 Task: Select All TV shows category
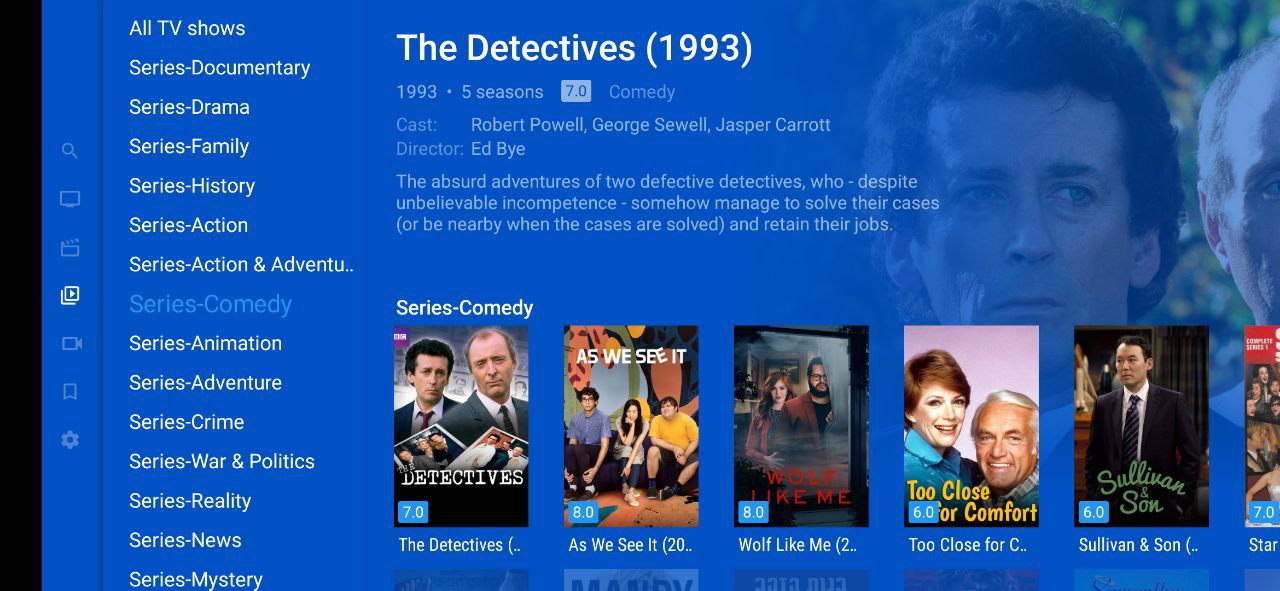pyautogui.click(x=187, y=28)
